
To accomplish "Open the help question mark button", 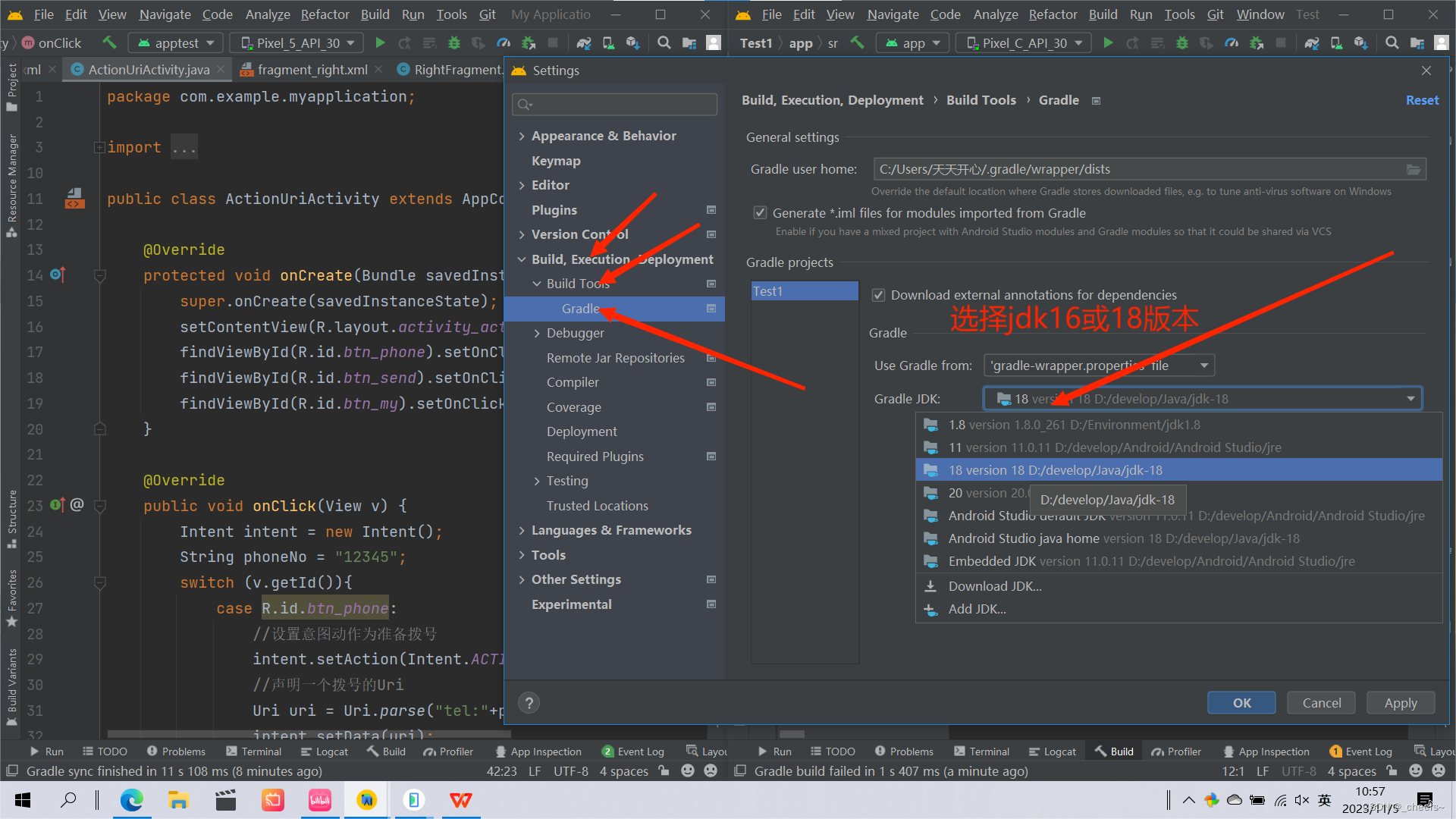I will [x=529, y=703].
